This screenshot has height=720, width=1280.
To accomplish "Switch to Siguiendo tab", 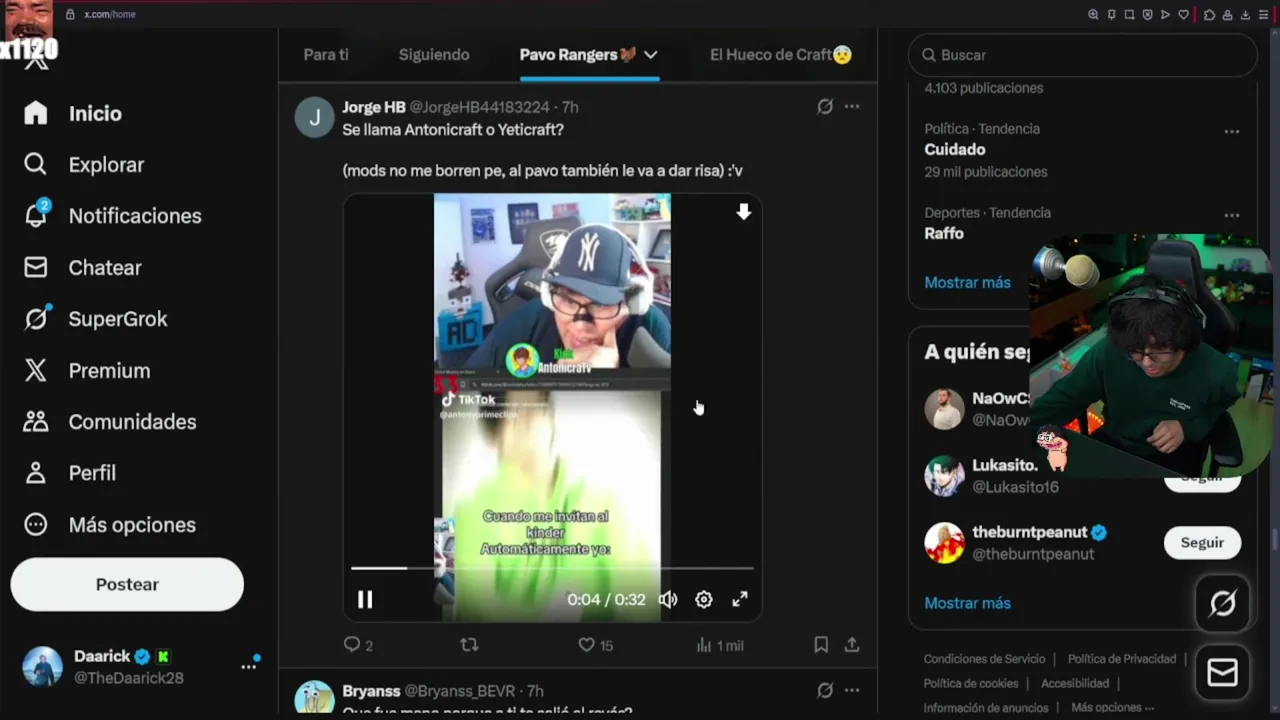I will coord(434,55).
